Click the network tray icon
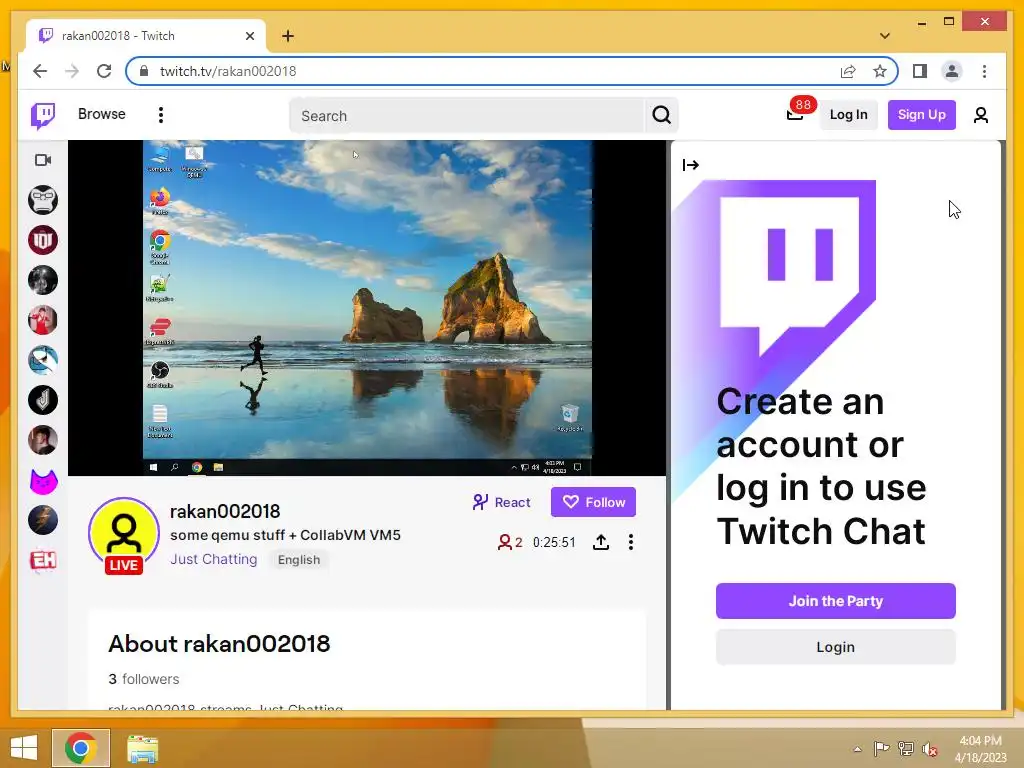 tap(906, 749)
